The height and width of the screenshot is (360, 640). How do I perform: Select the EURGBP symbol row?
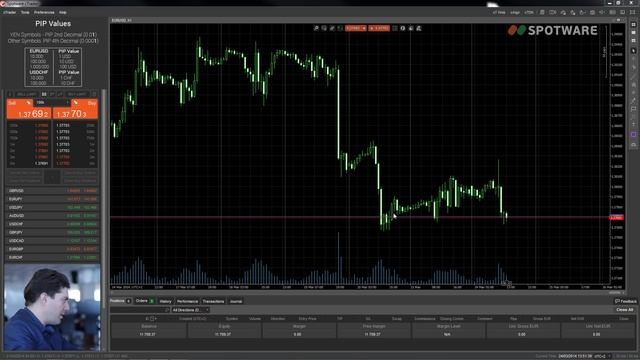pyautogui.click(x=52, y=249)
